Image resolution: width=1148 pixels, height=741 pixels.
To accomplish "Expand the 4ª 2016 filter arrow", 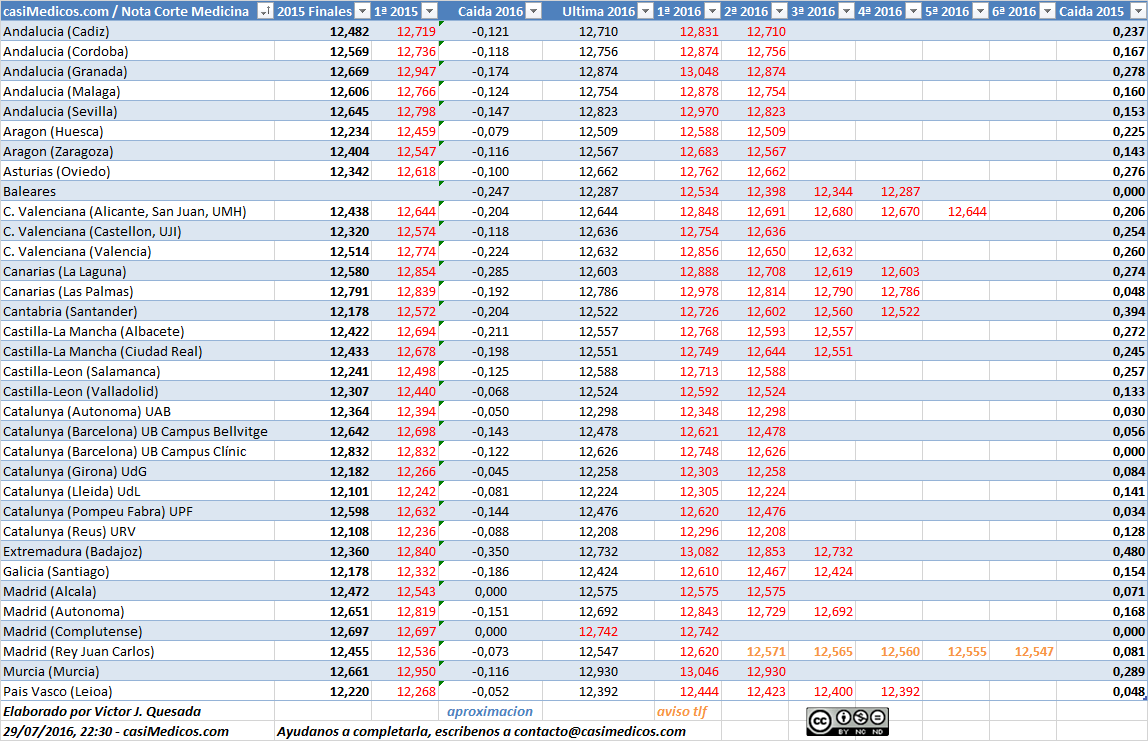I will coord(914,11).
